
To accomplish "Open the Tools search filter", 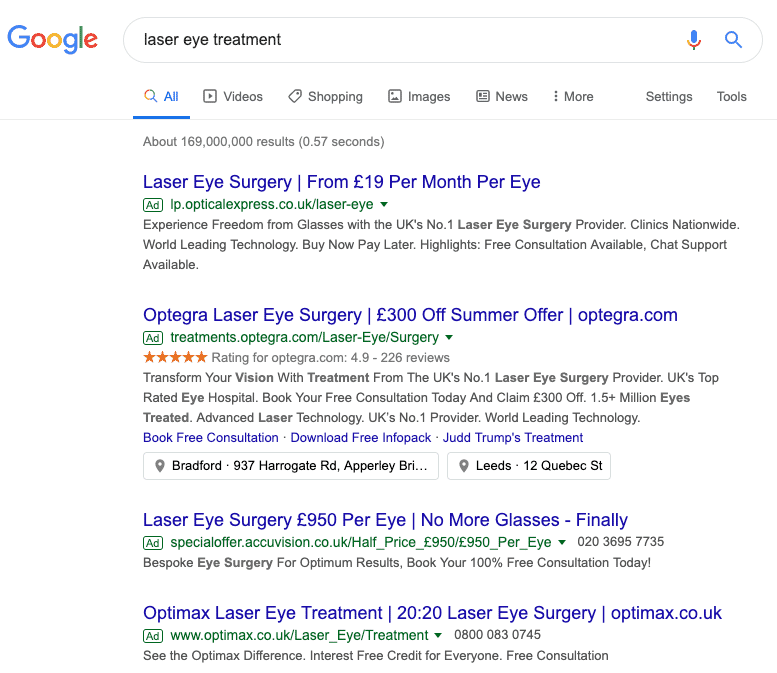I will [x=731, y=97].
